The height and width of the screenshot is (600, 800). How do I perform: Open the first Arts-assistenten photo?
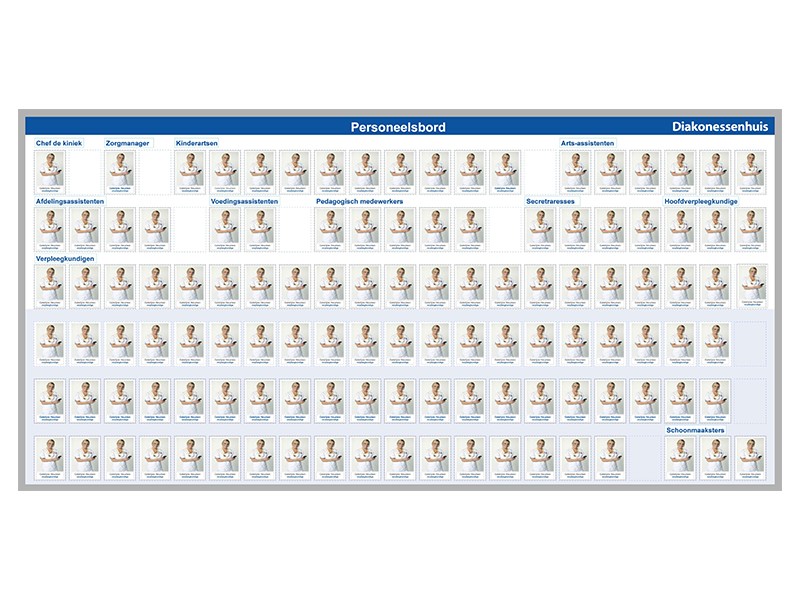pyautogui.click(x=575, y=172)
